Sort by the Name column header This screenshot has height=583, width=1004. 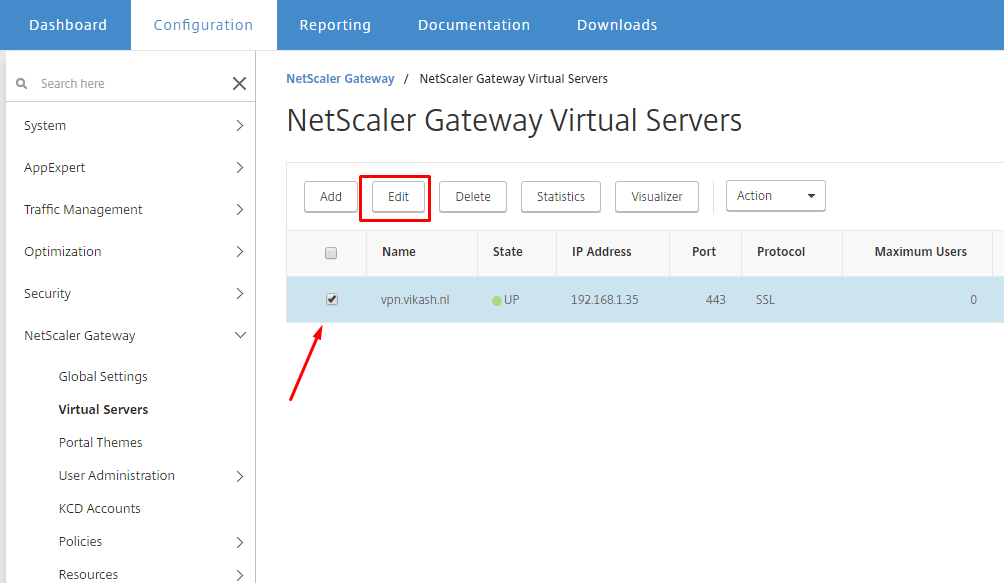(x=399, y=252)
